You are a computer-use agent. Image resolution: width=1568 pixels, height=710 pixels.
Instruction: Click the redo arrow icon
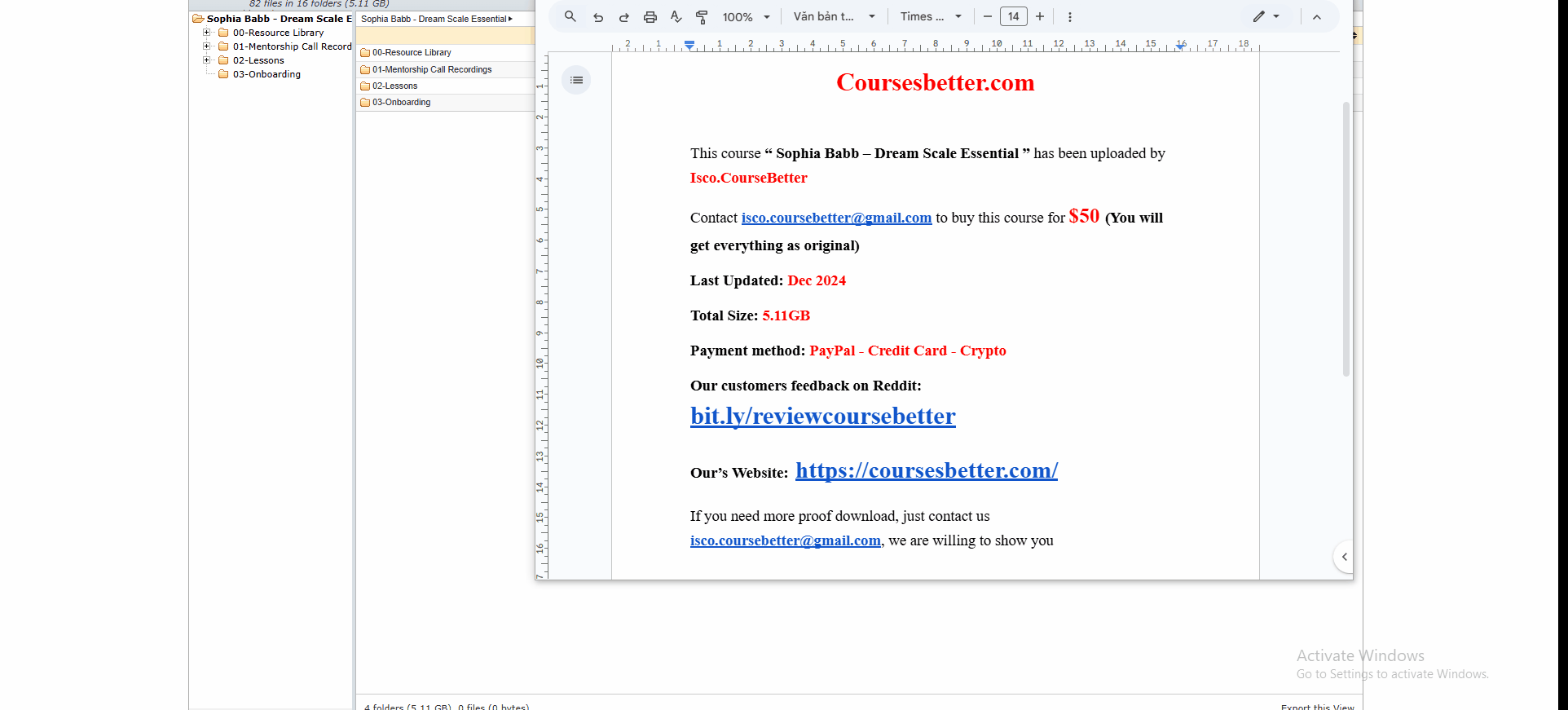624,17
